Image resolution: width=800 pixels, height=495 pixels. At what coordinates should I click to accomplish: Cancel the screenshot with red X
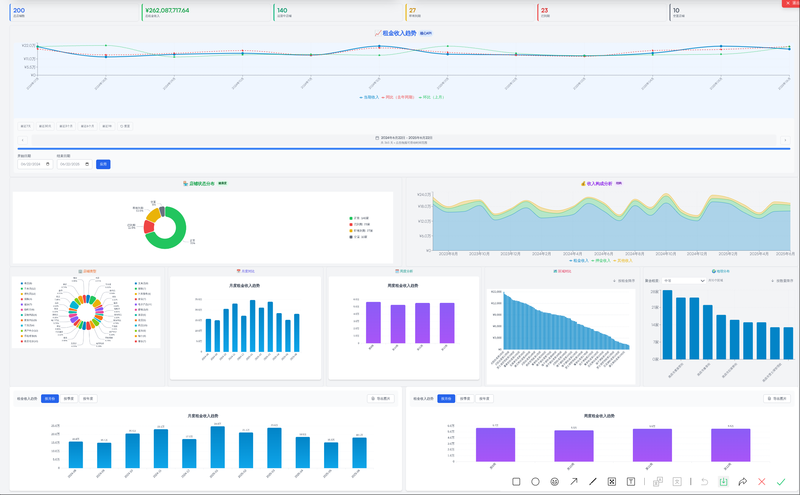(762, 481)
